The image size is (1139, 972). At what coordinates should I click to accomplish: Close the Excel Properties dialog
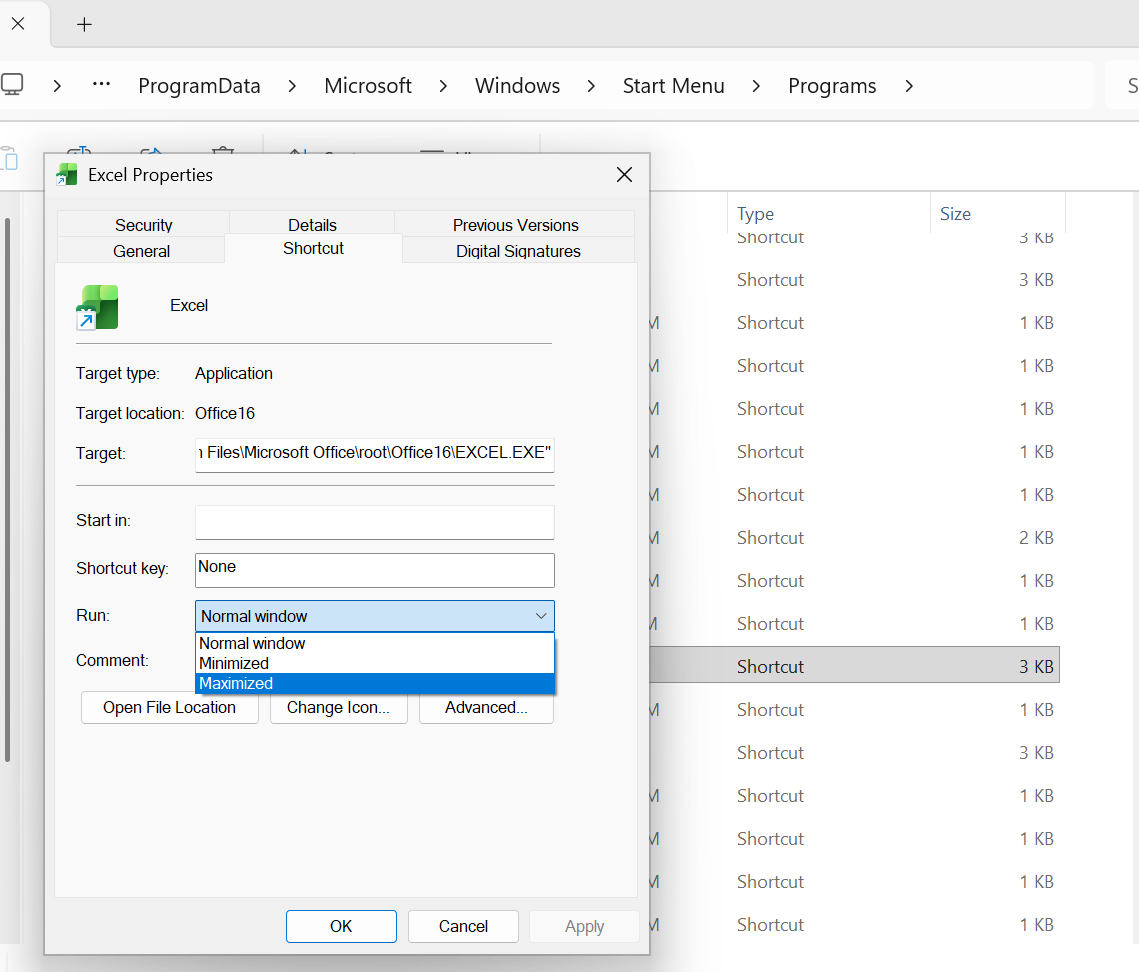[x=624, y=174]
